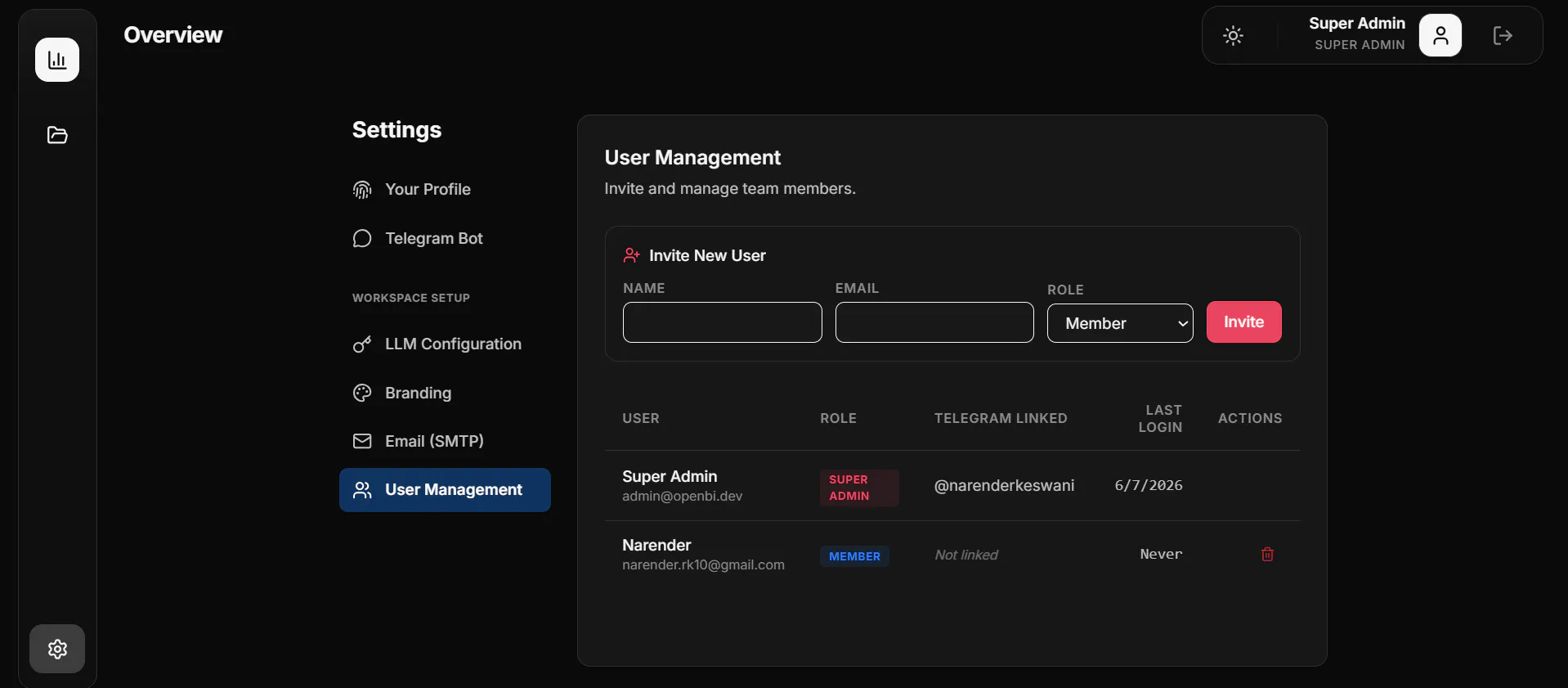The image size is (1568, 688).
Task: Open Your Profile settings
Action: tap(445, 190)
